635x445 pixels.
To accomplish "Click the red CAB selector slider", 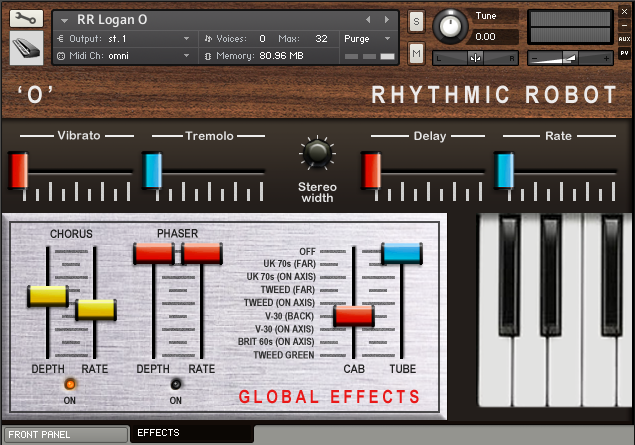I will (354, 316).
